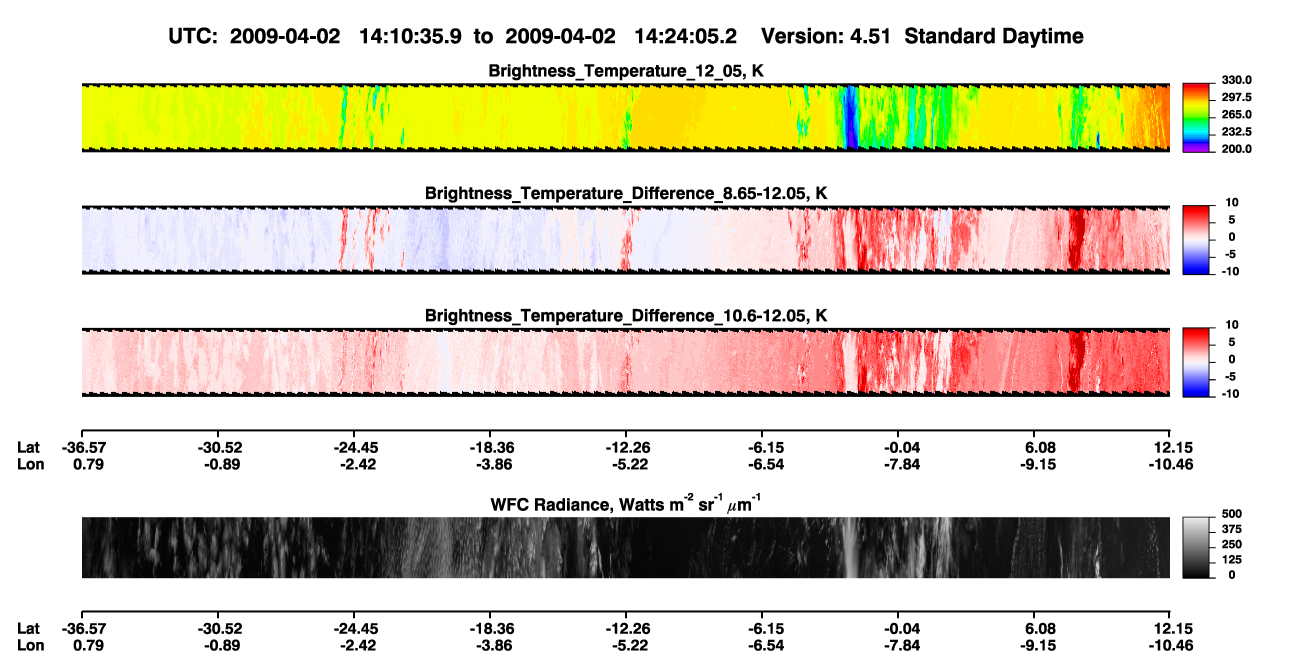Click longitude '-3.86' under the 10.6-12.05 panel
Screen dimensions: 1300x667
490,464
